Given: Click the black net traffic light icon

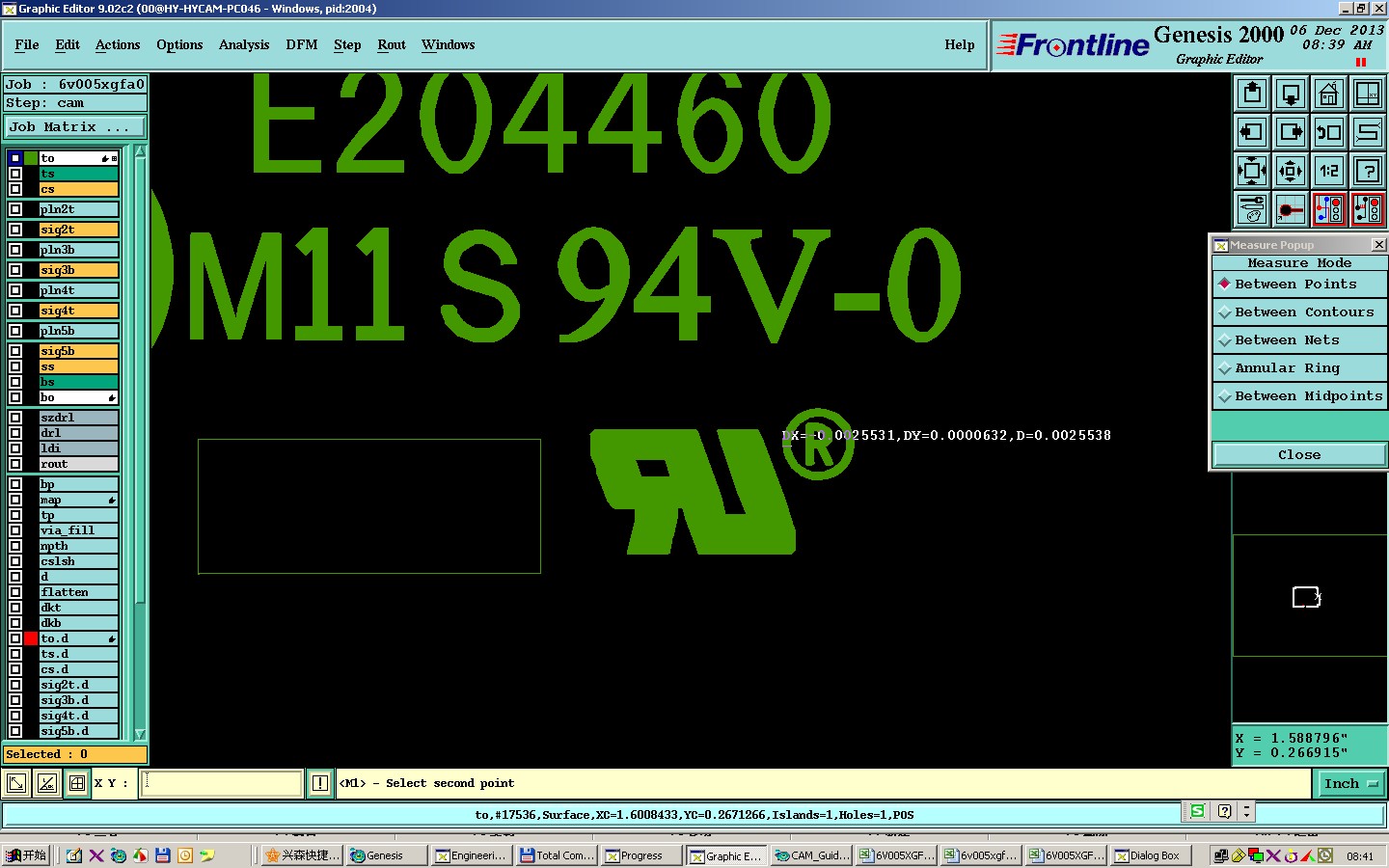Looking at the screenshot, I should tap(1368, 209).
